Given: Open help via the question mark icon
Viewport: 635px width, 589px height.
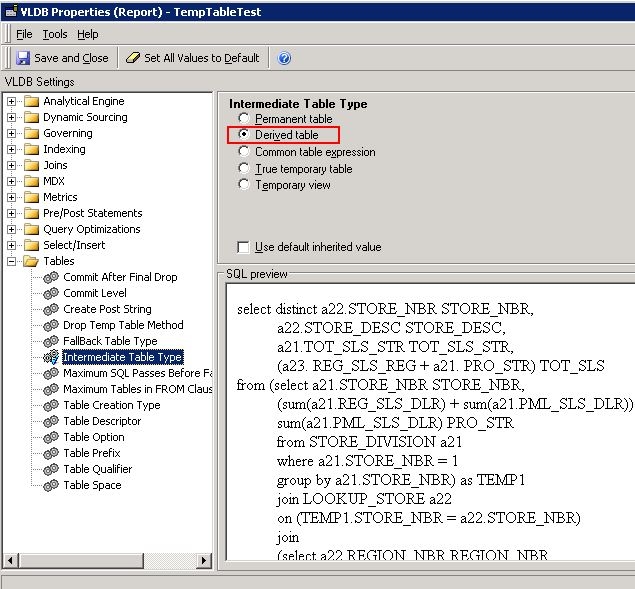Looking at the screenshot, I should pyautogui.click(x=285, y=58).
